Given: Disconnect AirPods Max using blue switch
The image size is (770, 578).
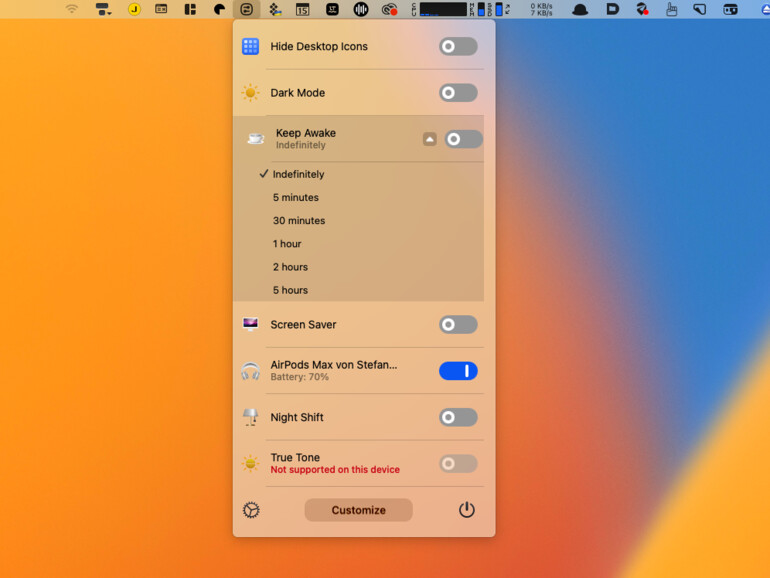Looking at the screenshot, I should coord(458,371).
